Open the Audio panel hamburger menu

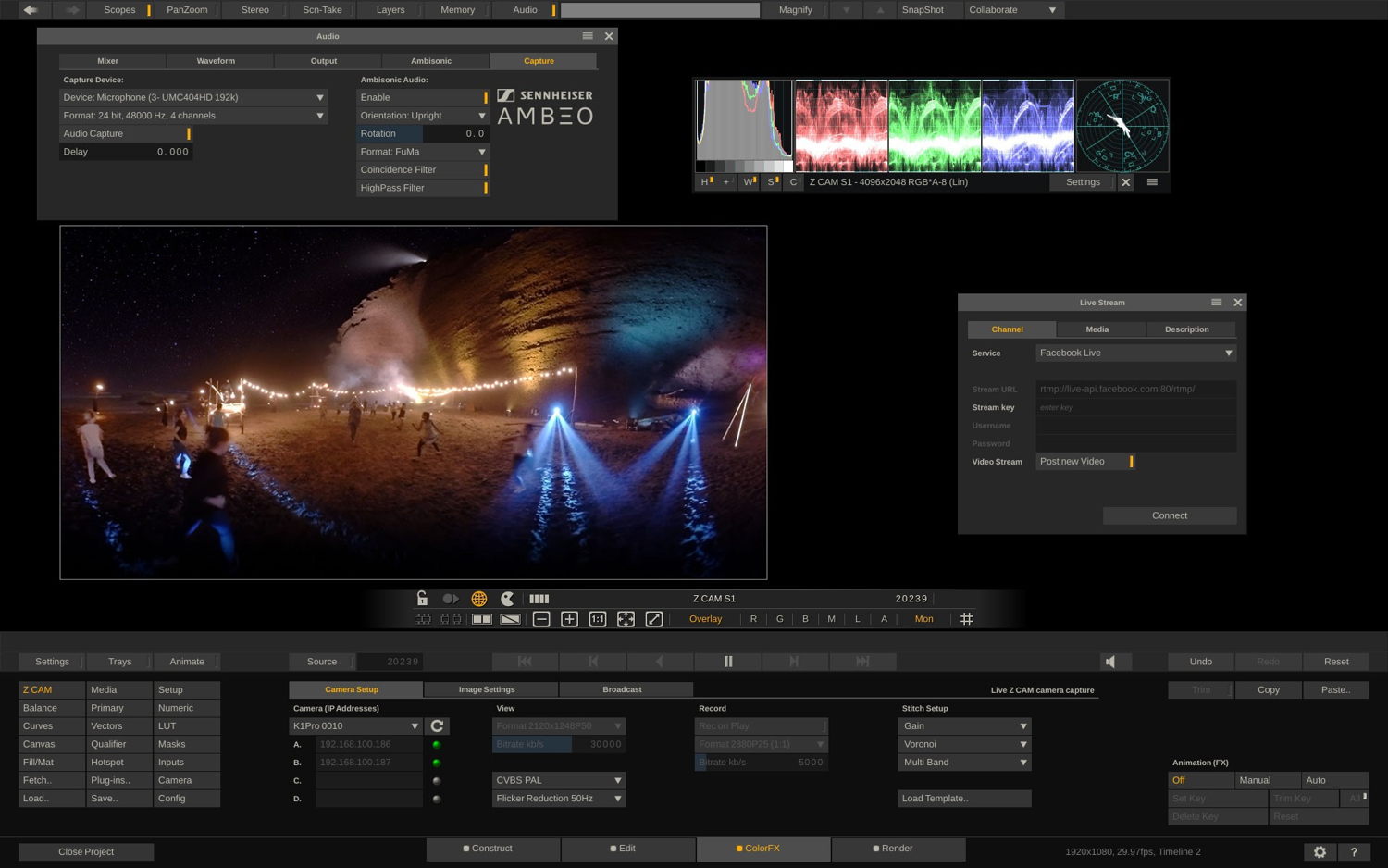[588, 36]
